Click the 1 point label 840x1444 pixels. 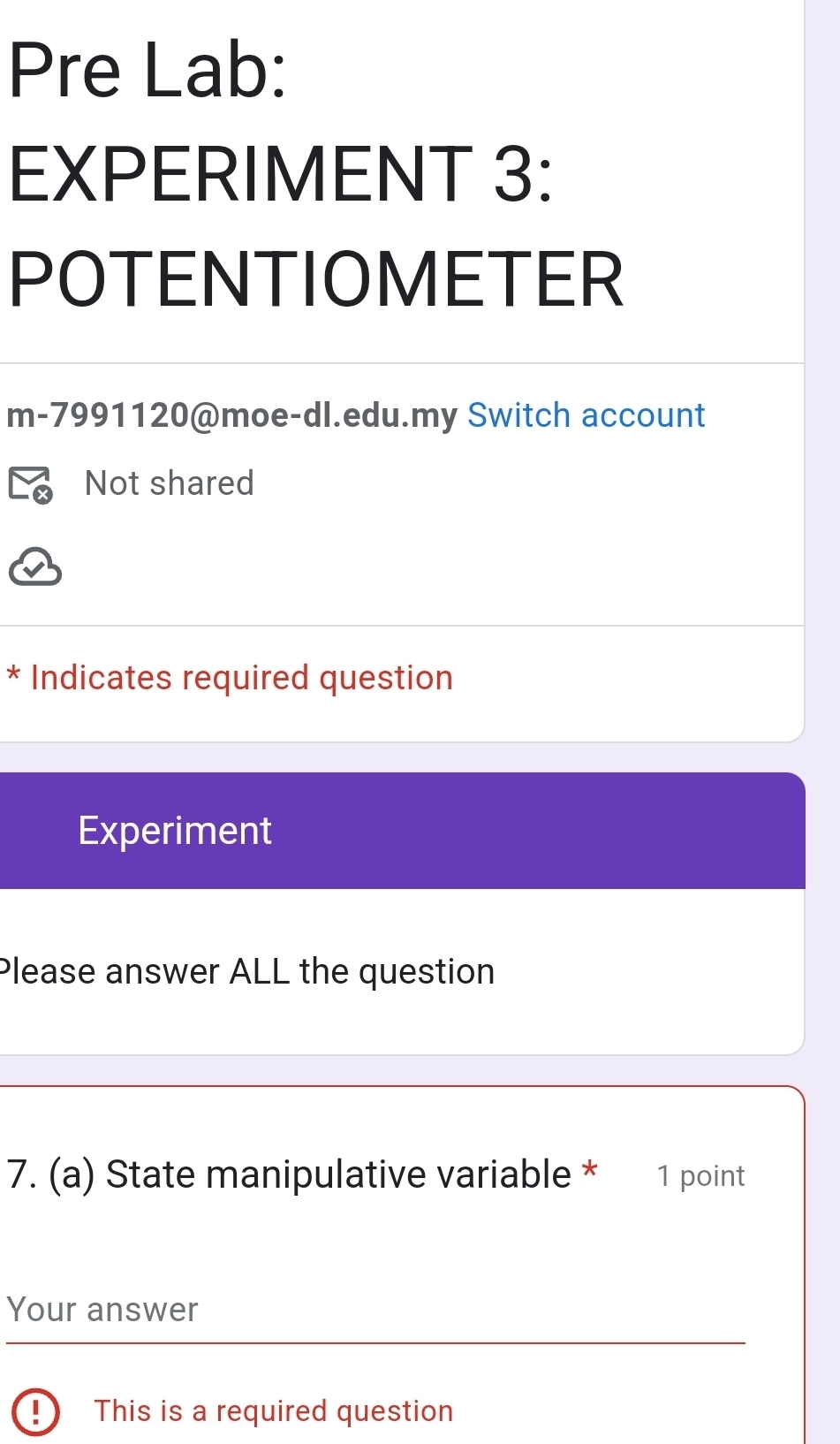(x=700, y=1176)
